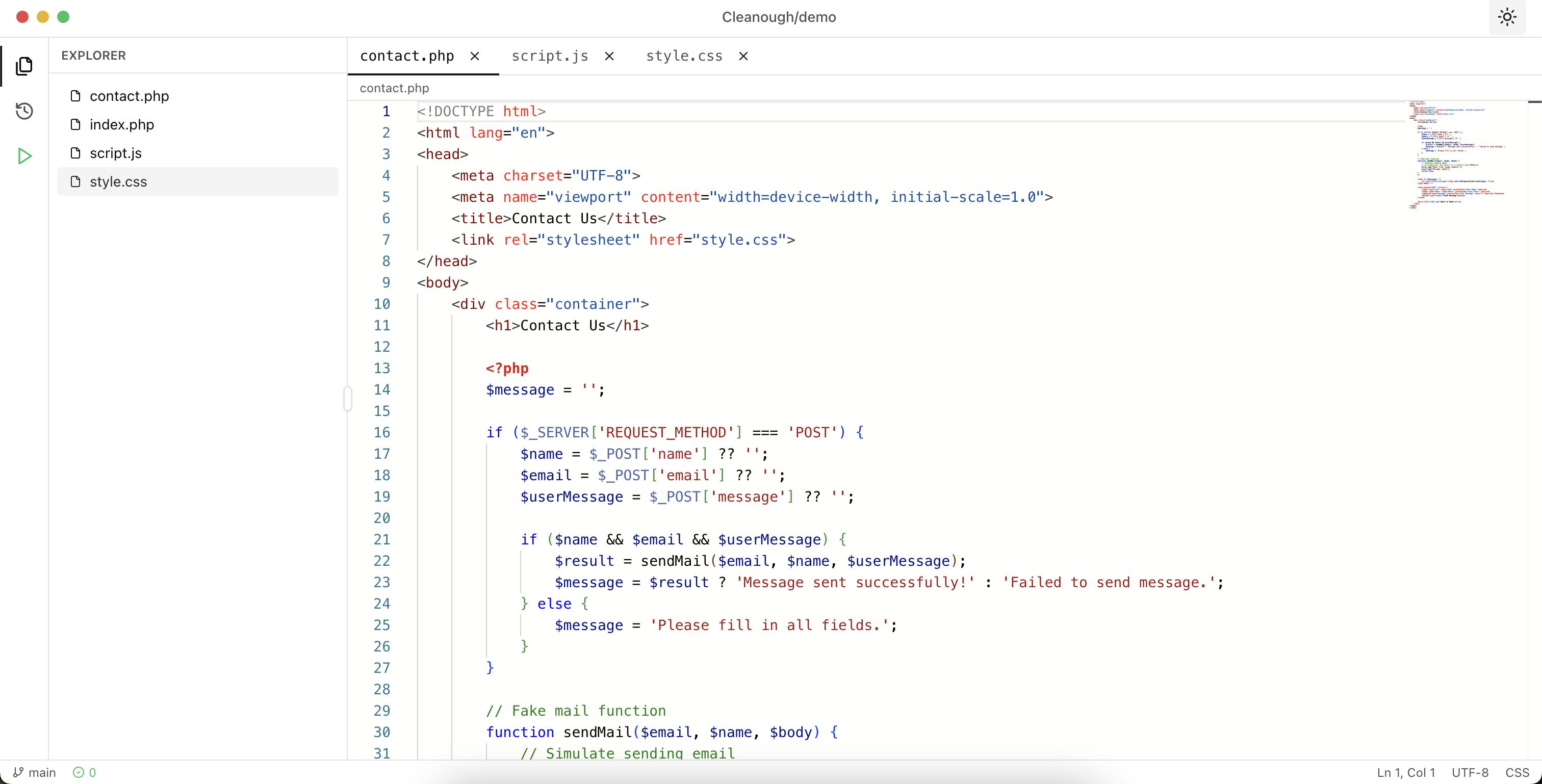Click the file icon beside index.php
Viewport: 1542px width, 784px height.
pyautogui.click(x=75, y=124)
